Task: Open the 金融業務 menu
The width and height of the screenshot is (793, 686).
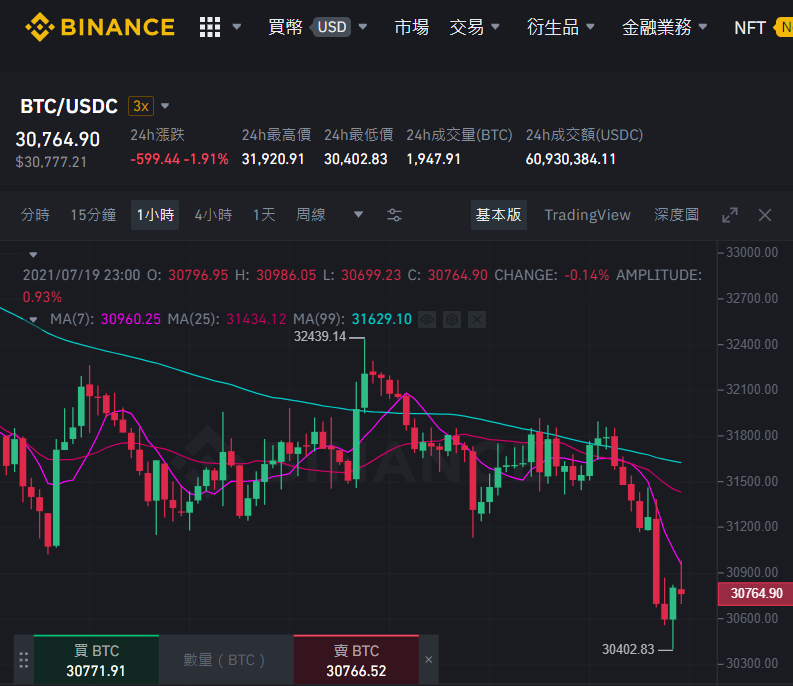Action: (x=656, y=27)
